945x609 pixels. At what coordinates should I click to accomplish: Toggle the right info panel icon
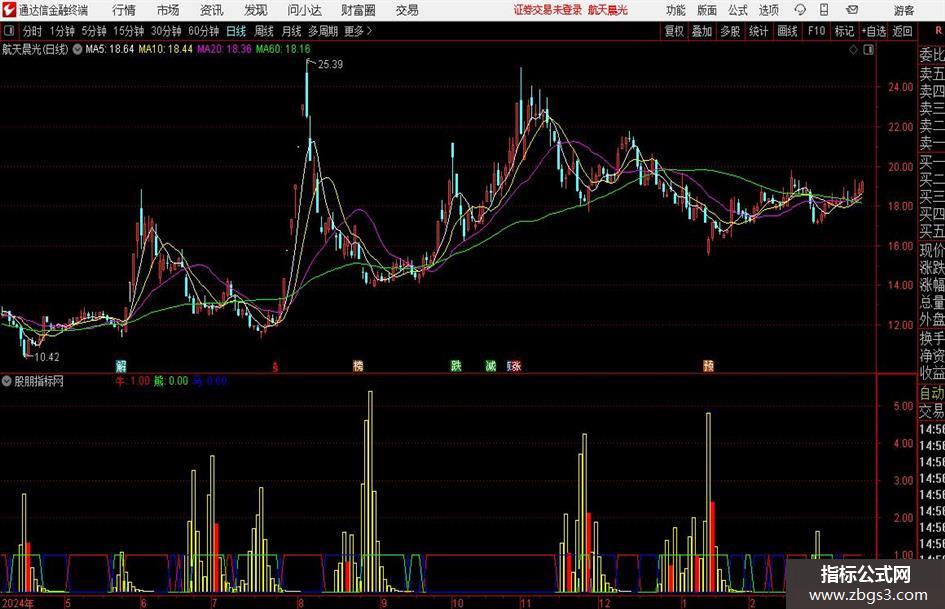(x=868, y=50)
